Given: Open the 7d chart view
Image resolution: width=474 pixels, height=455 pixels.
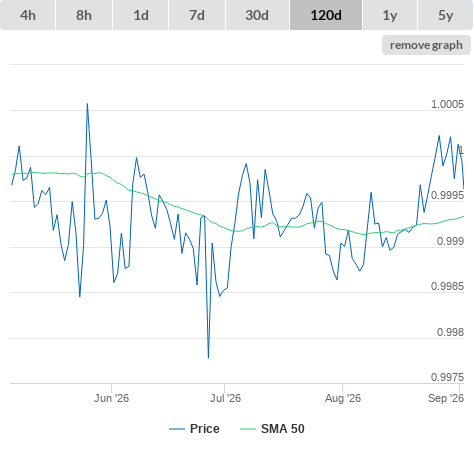Looking at the screenshot, I should point(197,15).
